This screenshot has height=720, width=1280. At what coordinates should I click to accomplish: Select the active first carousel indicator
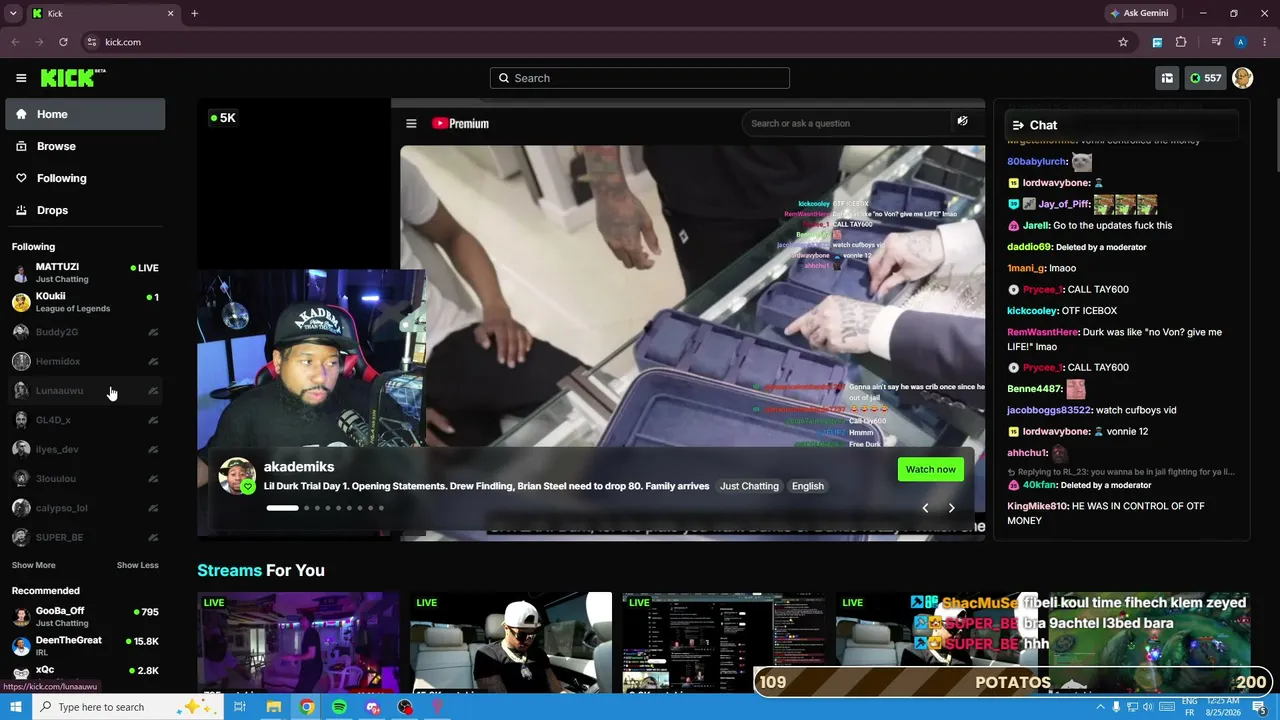(x=282, y=508)
